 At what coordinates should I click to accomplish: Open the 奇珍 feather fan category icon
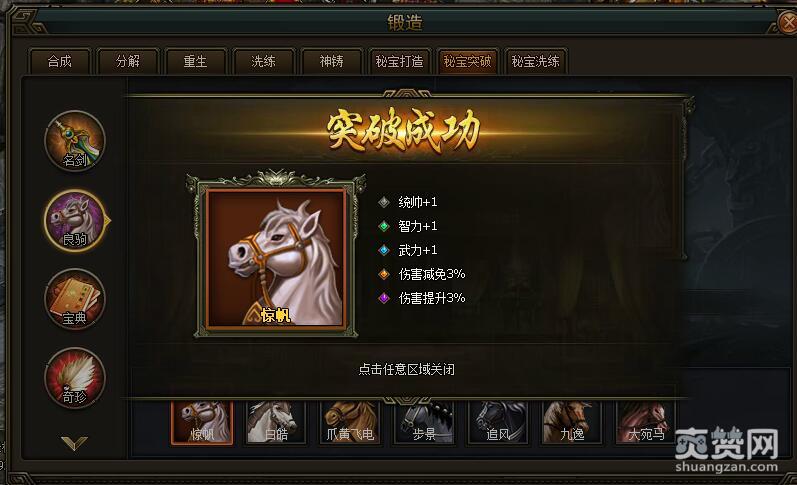(75, 378)
